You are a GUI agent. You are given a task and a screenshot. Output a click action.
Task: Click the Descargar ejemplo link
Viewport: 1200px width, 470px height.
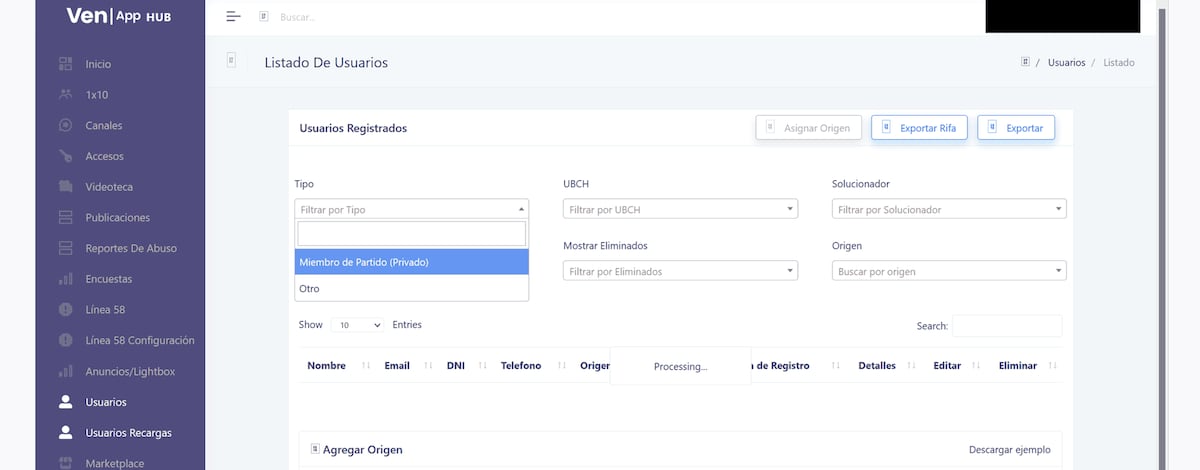point(1009,450)
